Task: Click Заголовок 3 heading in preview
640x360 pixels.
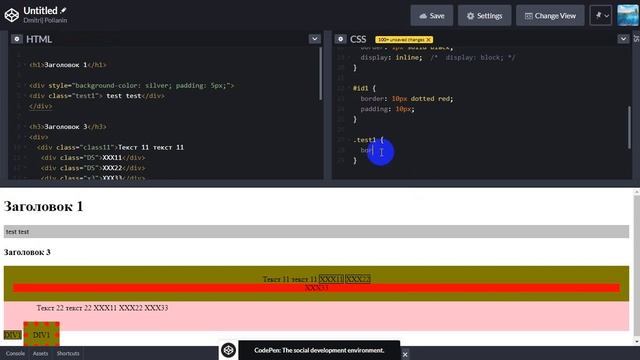Action: [27, 252]
